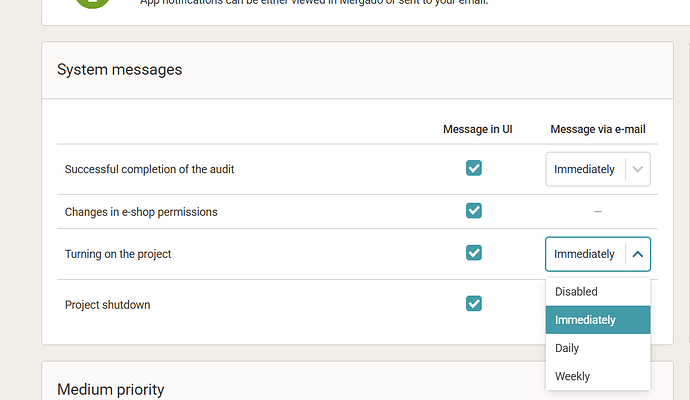Click the Successful completion of the audit label
The height and width of the screenshot is (400, 690).
coord(149,170)
